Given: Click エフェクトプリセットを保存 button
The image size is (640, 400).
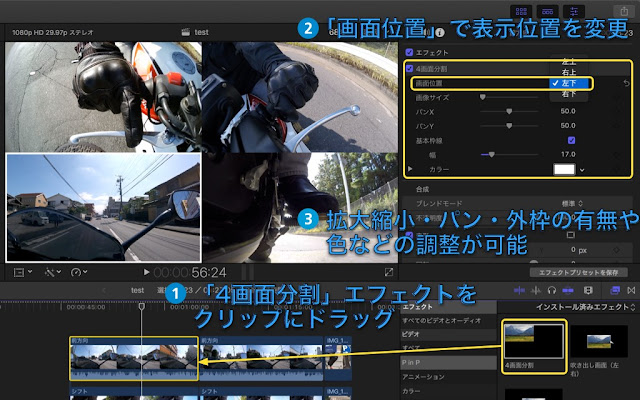Looking at the screenshot, I should pyautogui.click(x=578, y=272).
